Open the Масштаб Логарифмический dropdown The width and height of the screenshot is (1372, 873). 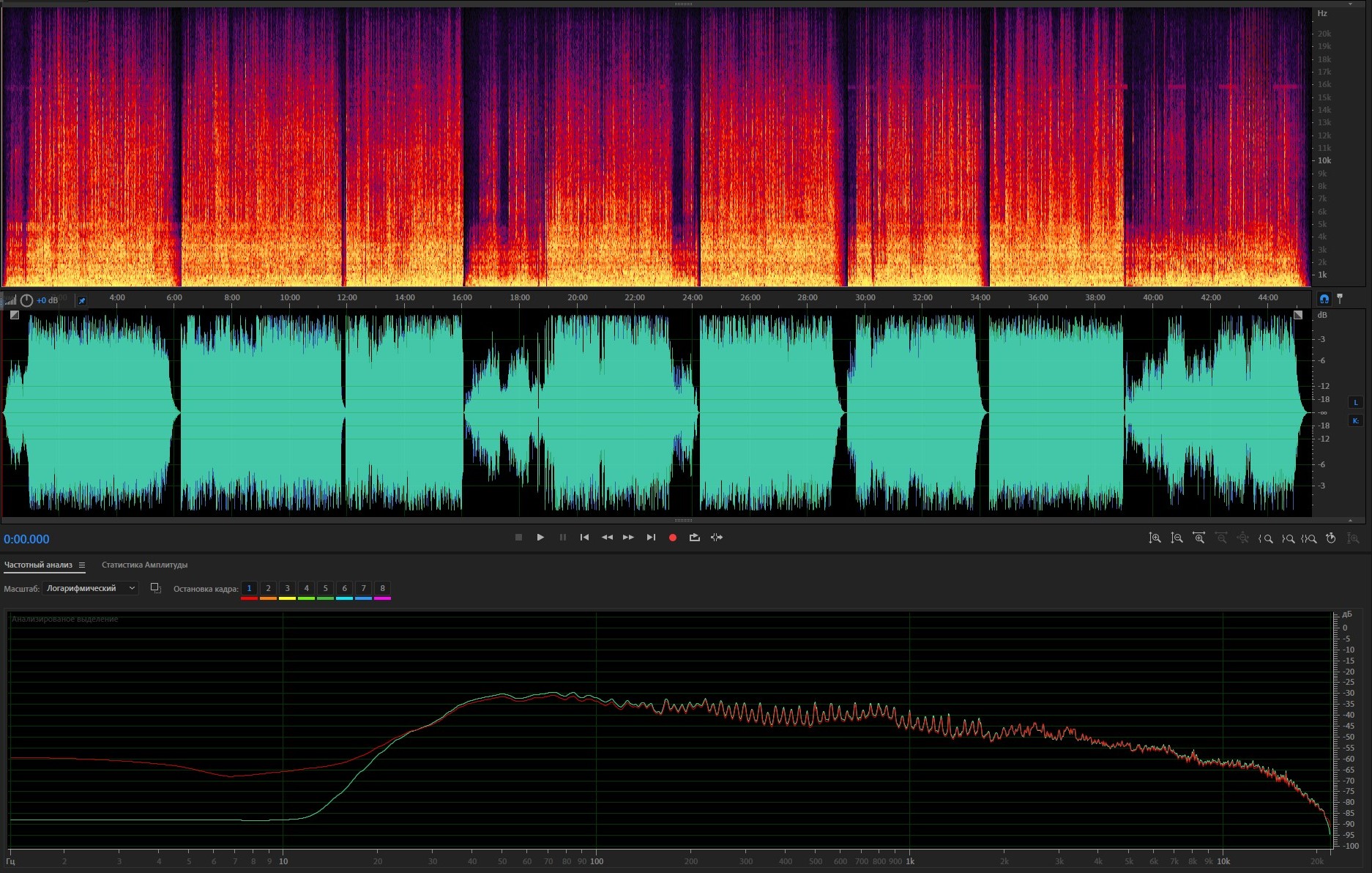[91, 588]
